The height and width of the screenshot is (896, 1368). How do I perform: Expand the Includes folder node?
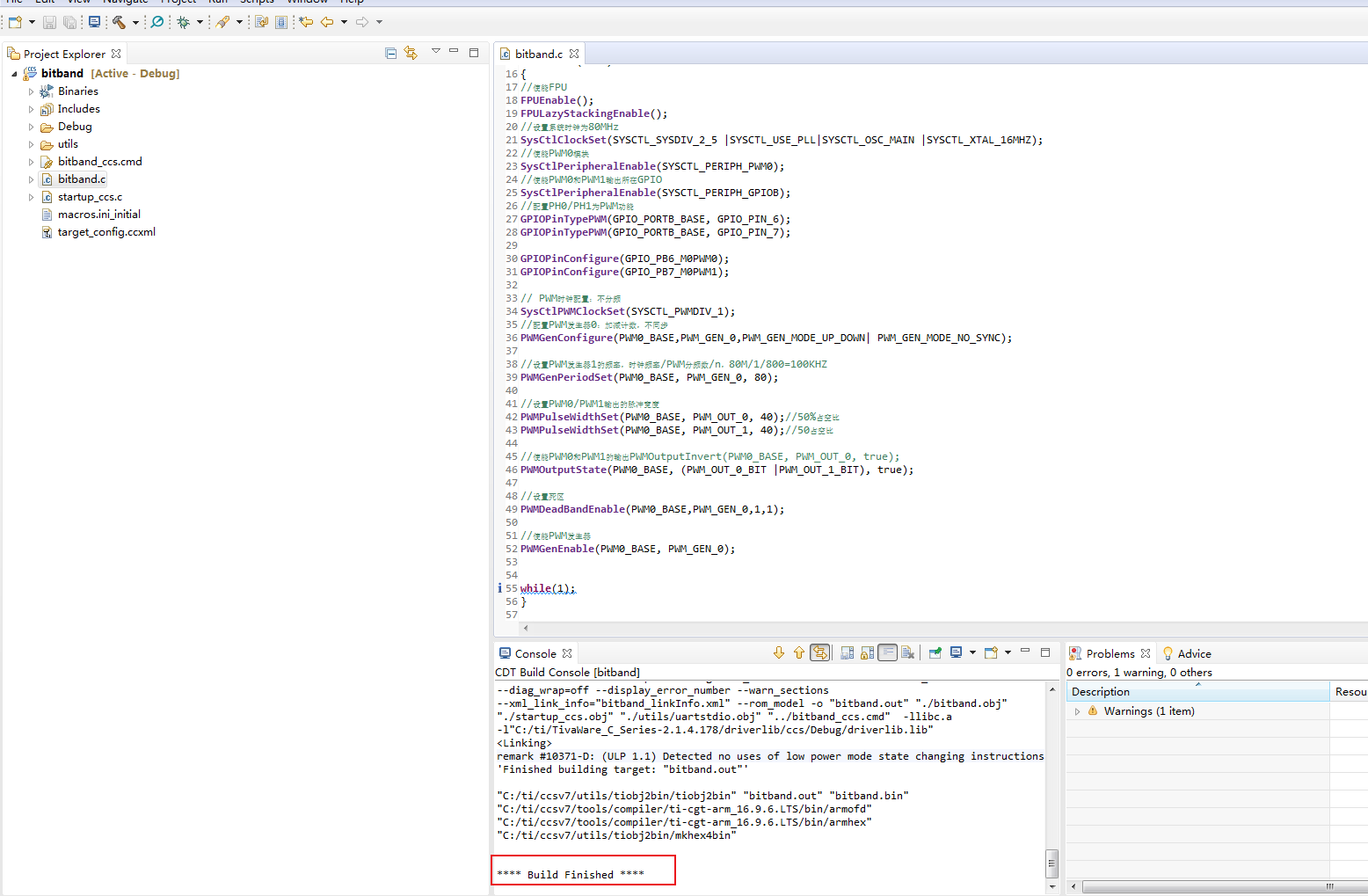[x=31, y=109]
